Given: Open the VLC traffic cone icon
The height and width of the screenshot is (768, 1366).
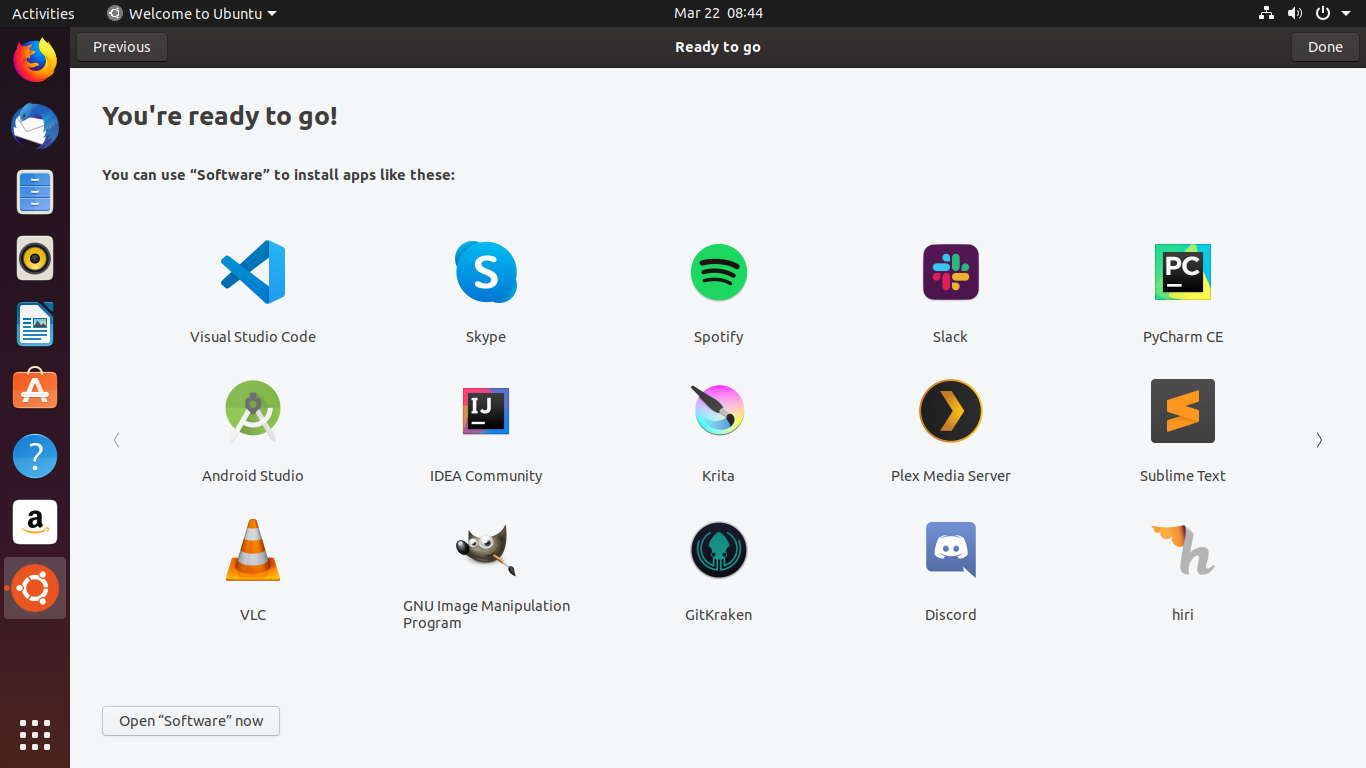Looking at the screenshot, I should (253, 550).
